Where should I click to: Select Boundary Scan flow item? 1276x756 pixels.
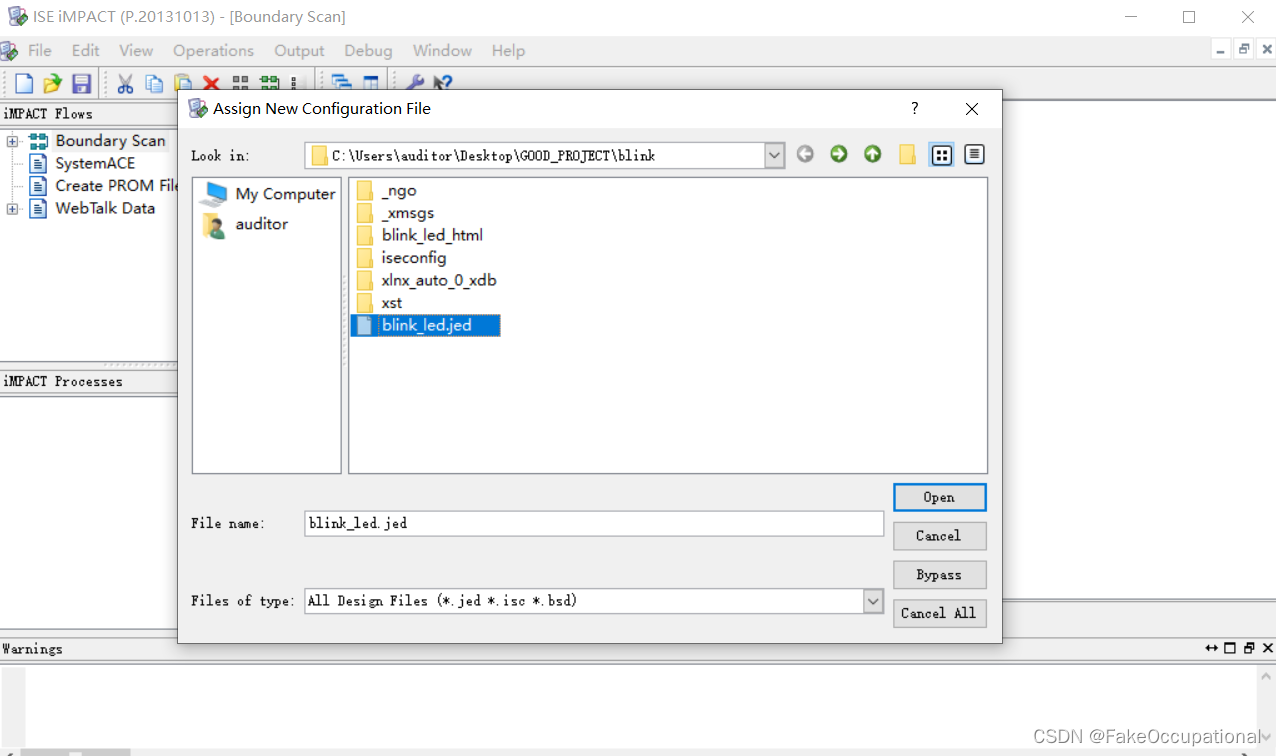click(x=97, y=141)
